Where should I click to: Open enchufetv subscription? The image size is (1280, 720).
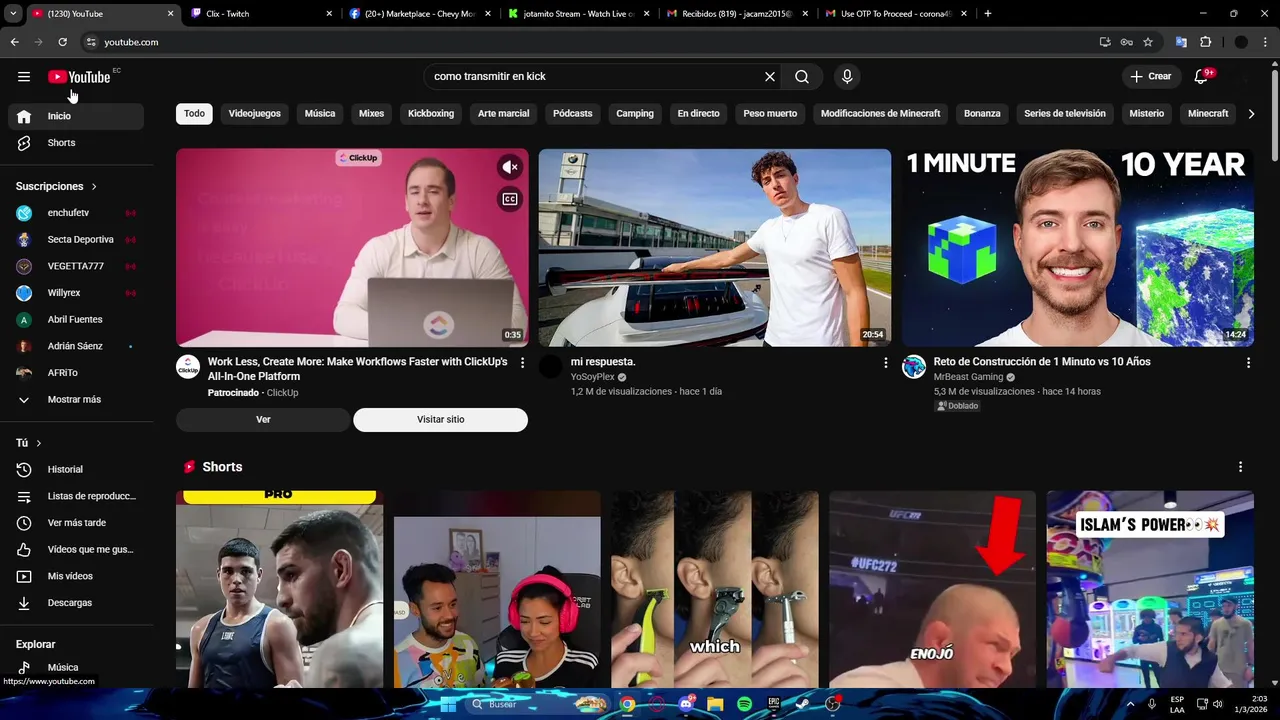[76, 213]
